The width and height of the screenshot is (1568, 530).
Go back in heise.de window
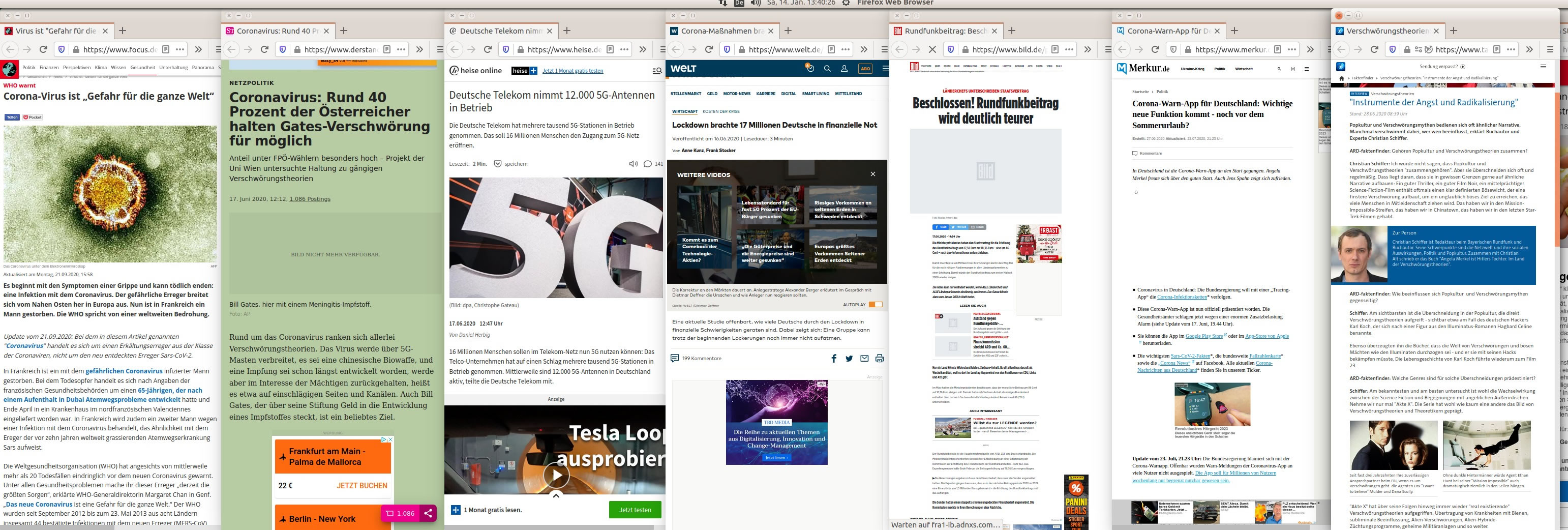click(x=454, y=49)
